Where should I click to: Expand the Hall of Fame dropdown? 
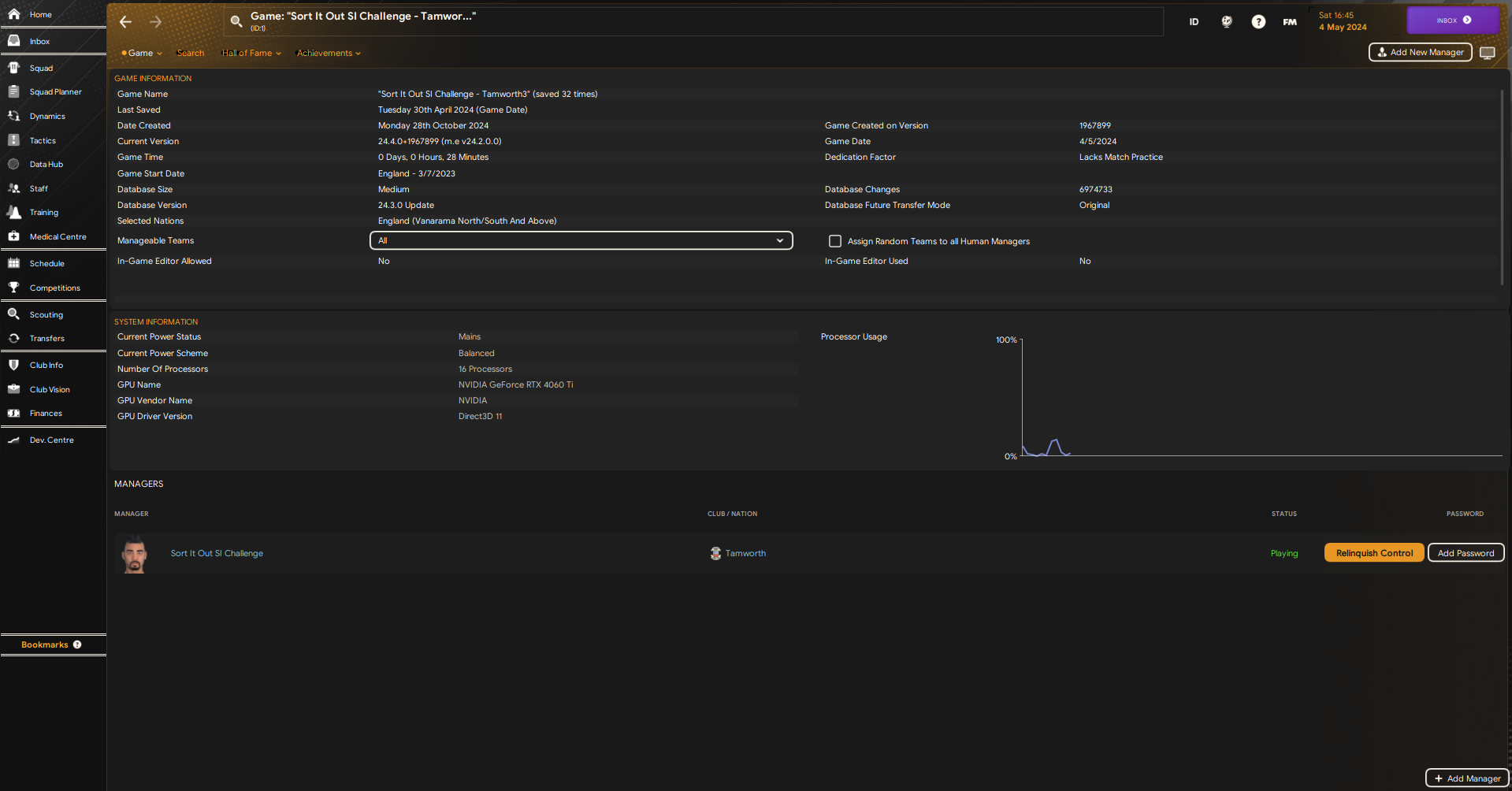pyautogui.click(x=251, y=53)
